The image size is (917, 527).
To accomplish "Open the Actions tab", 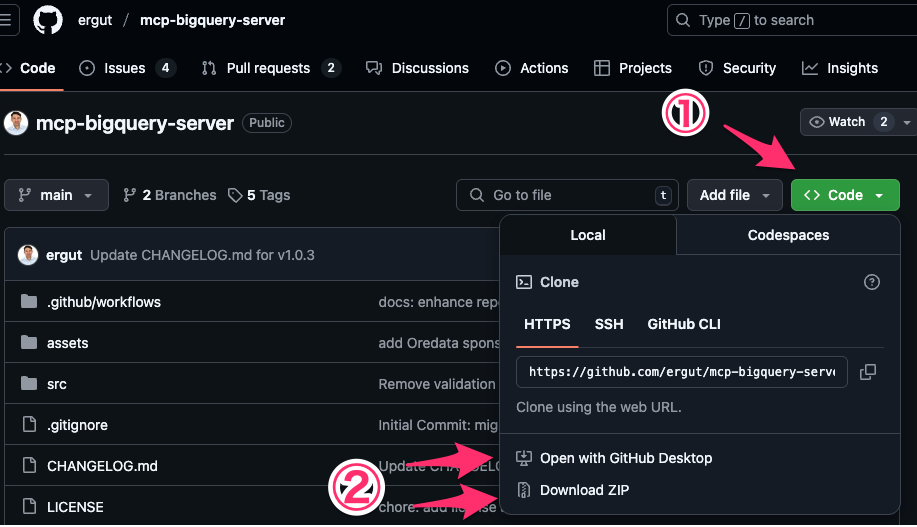I will (x=531, y=68).
